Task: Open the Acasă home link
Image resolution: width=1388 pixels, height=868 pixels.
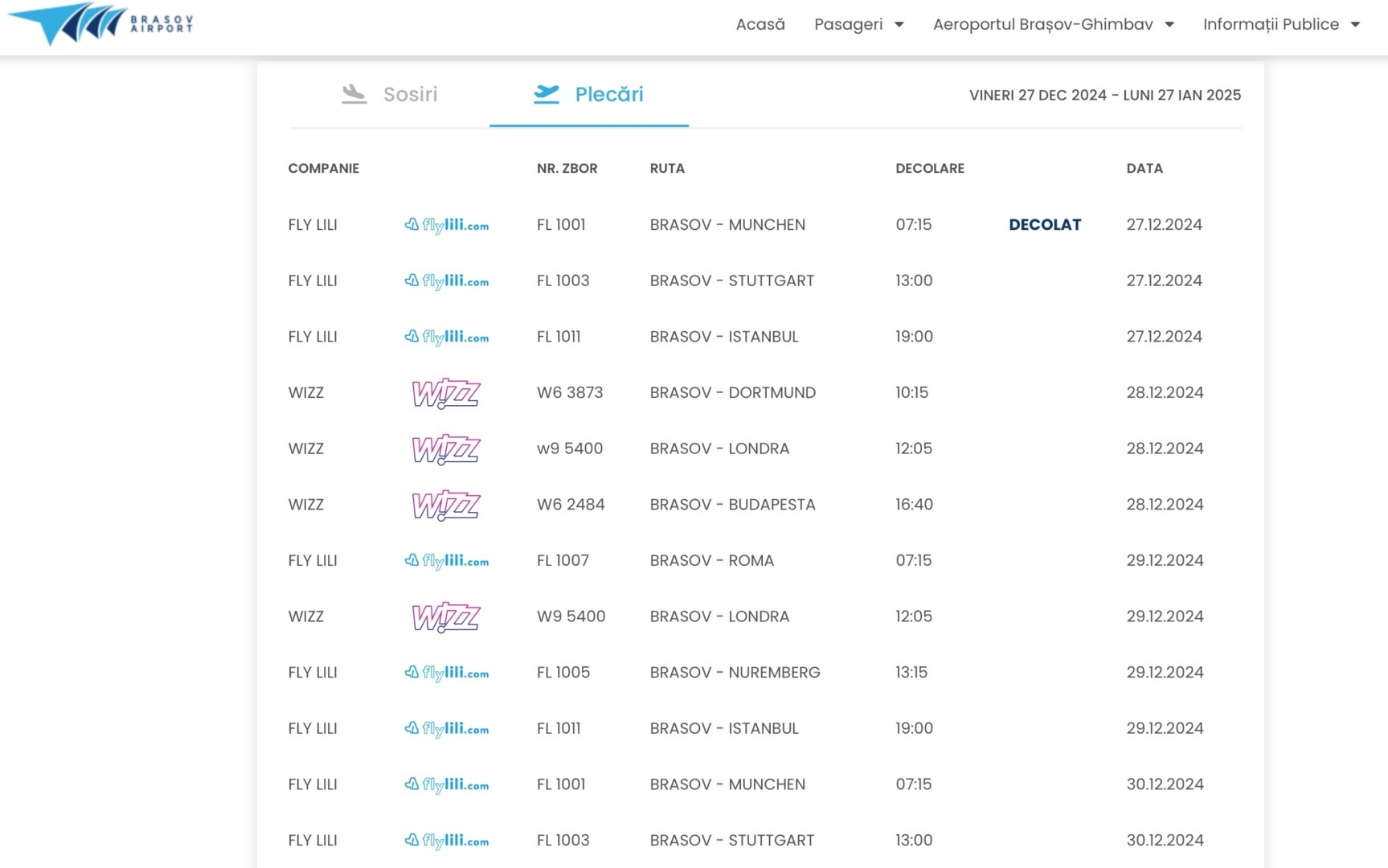Action: click(x=760, y=24)
